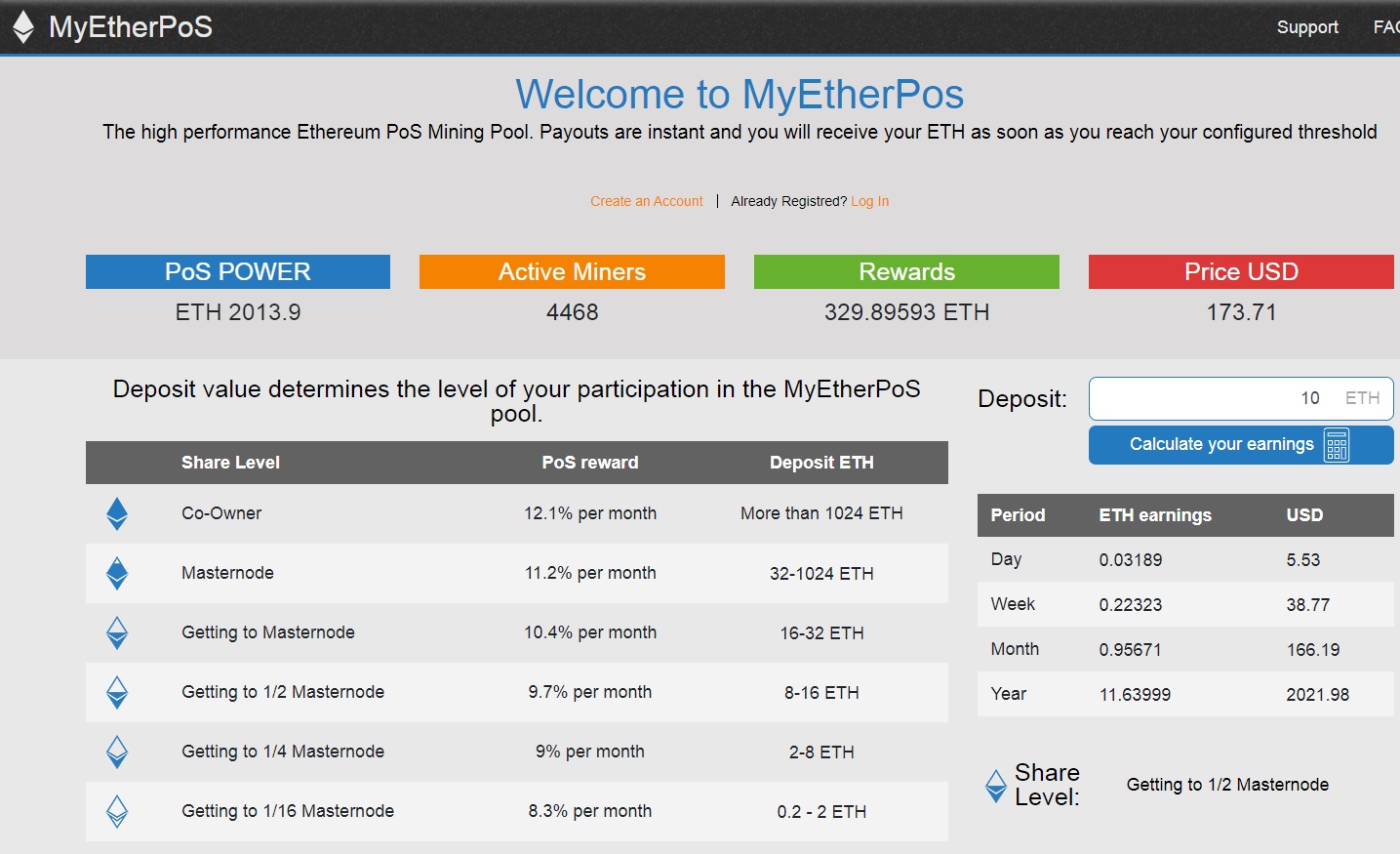Click the red Price USD banner
Image resolution: width=1400 pixels, height=854 pixels.
click(1241, 271)
